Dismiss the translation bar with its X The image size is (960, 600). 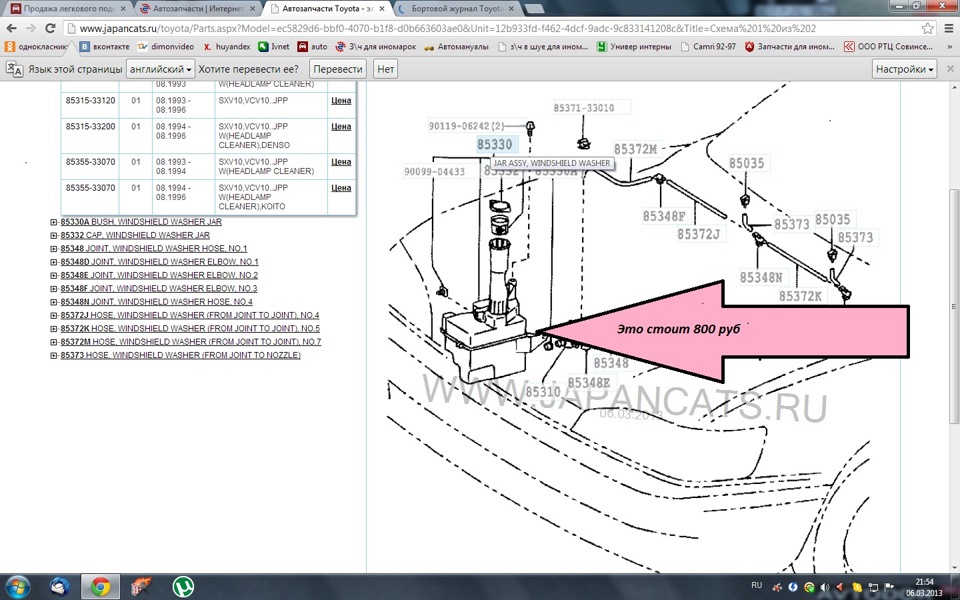coord(951,69)
